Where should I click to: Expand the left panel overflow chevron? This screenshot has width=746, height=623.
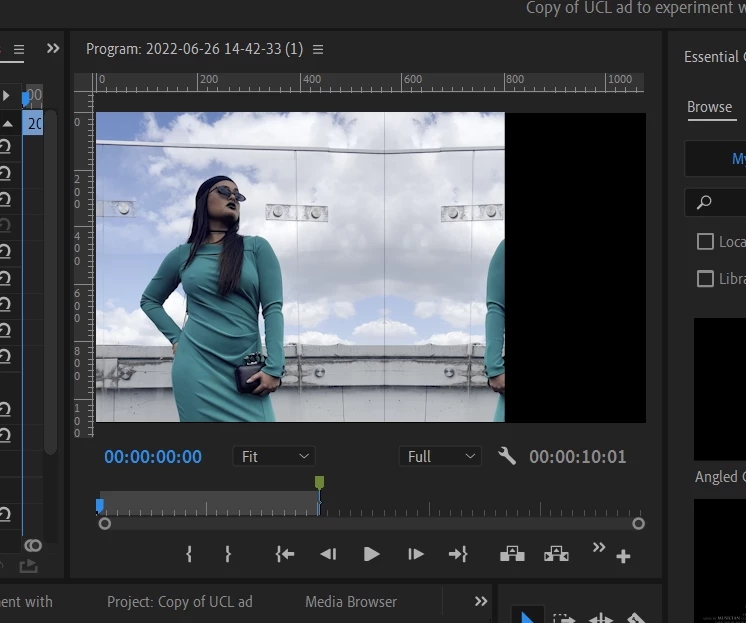pyautogui.click(x=53, y=49)
